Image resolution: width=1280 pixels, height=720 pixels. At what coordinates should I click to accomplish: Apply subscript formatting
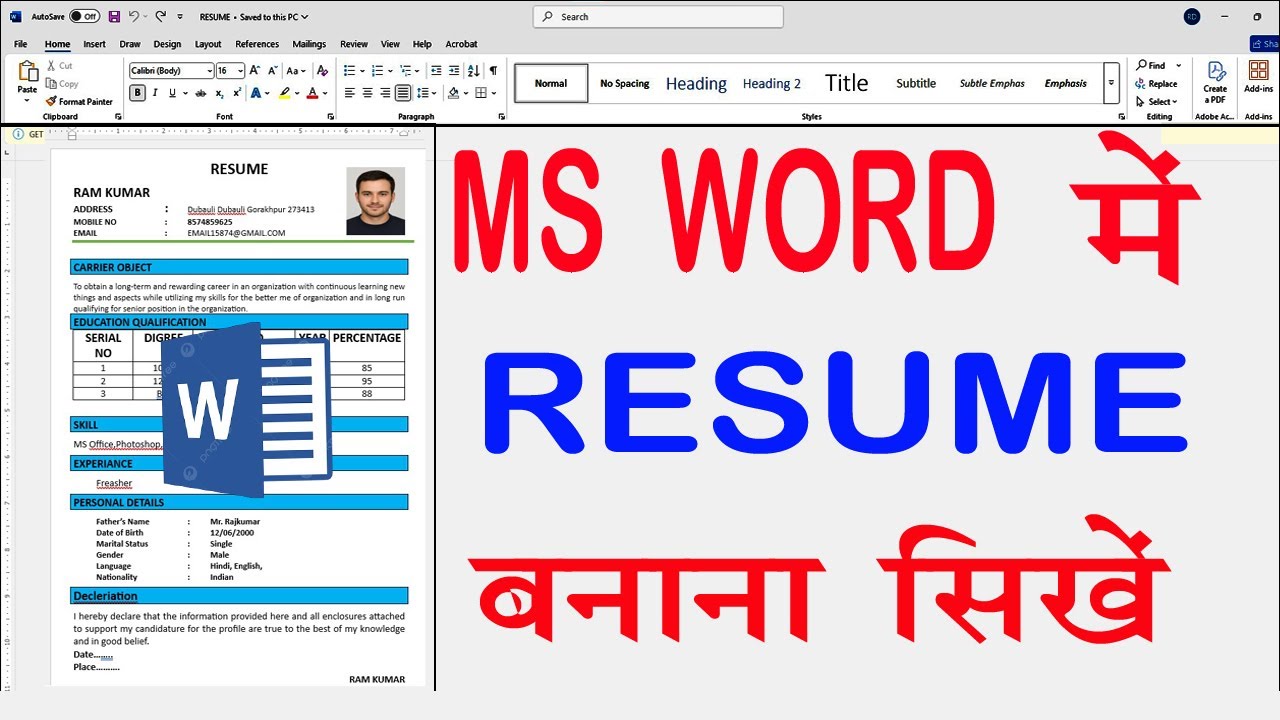[x=220, y=93]
